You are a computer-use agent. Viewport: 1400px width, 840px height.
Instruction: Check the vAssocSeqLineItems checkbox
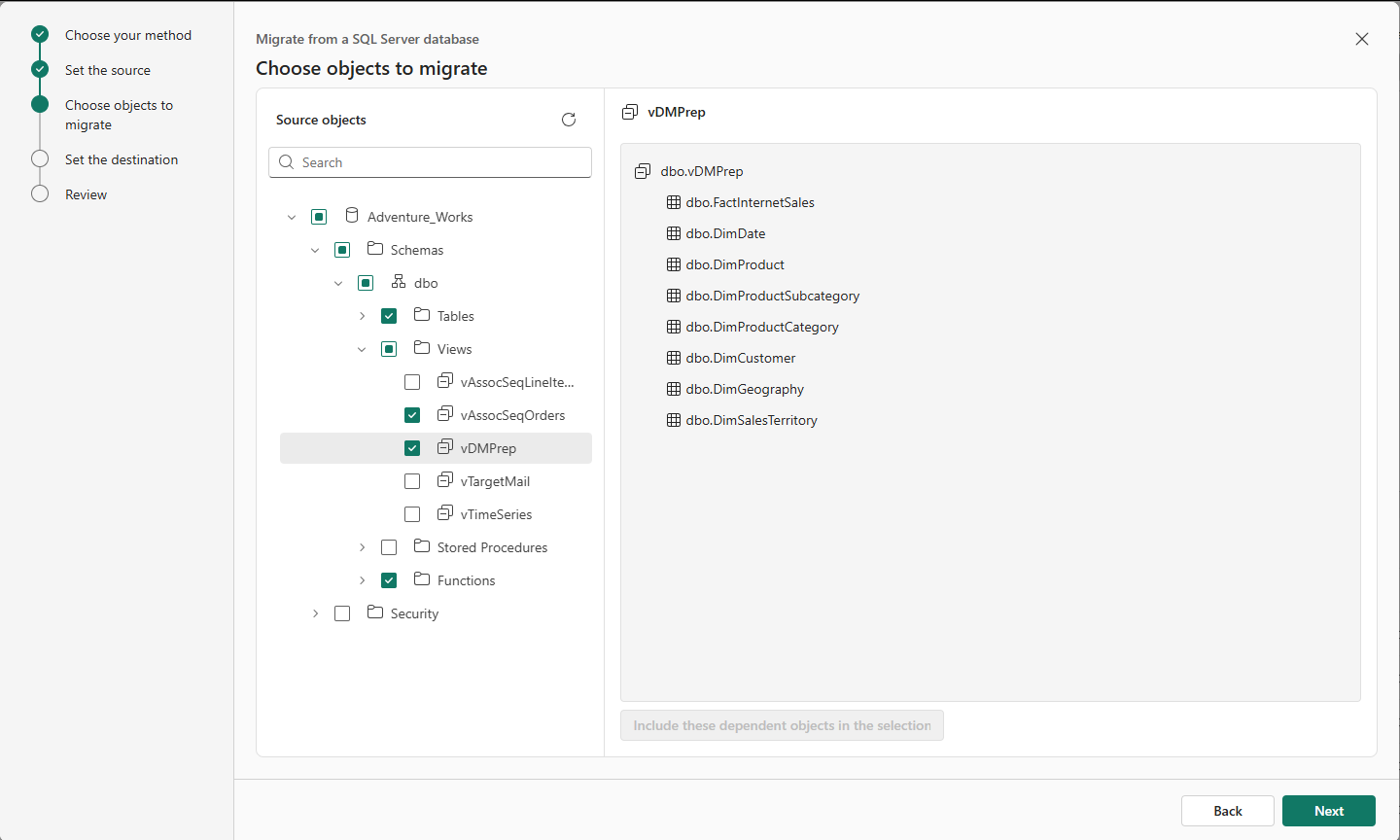(x=412, y=382)
